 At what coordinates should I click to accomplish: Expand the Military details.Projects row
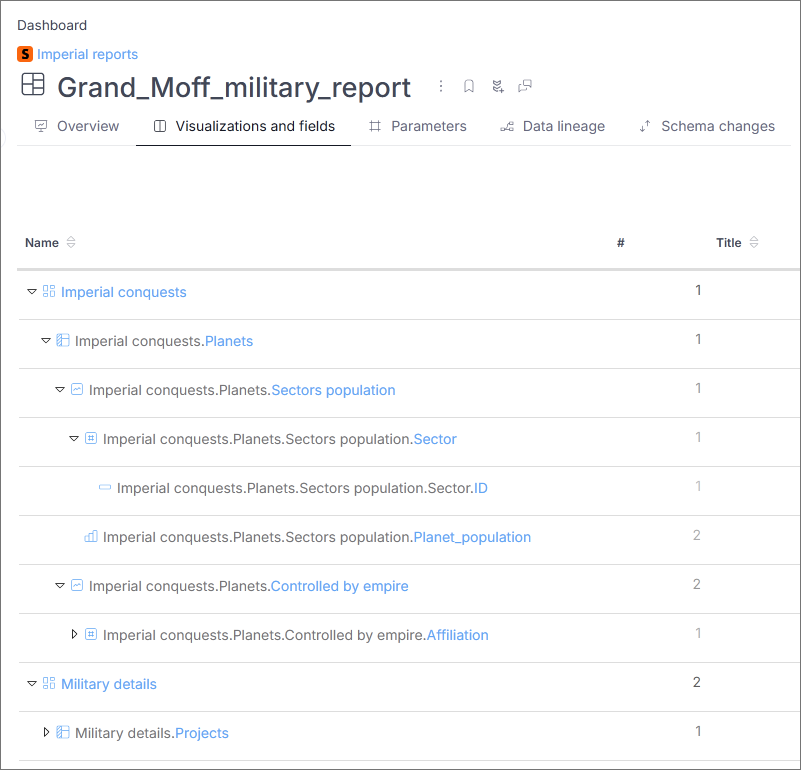point(46,733)
